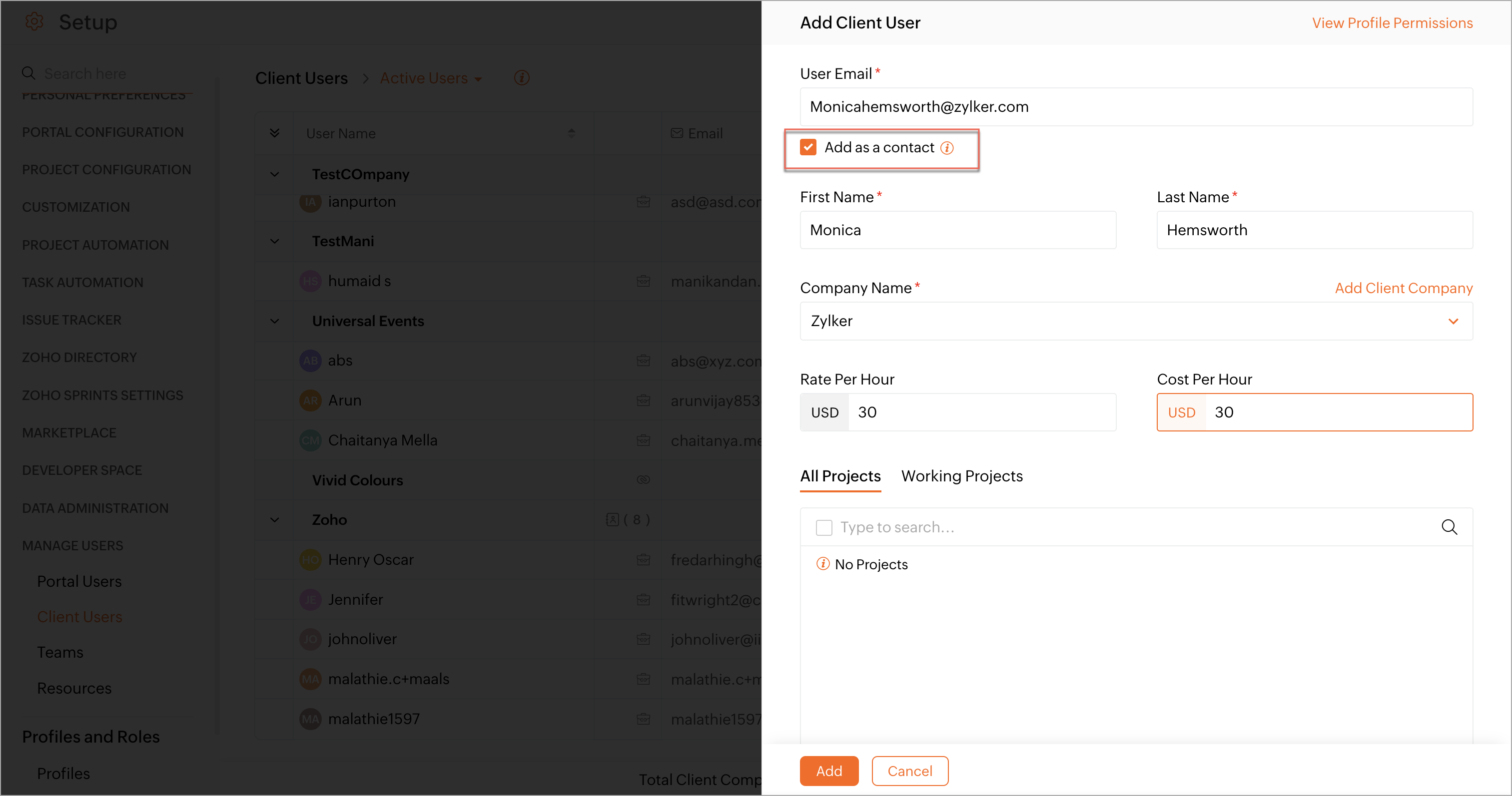Click the Add button
The width and height of the screenshot is (1512, 796).
click(828, 770)
